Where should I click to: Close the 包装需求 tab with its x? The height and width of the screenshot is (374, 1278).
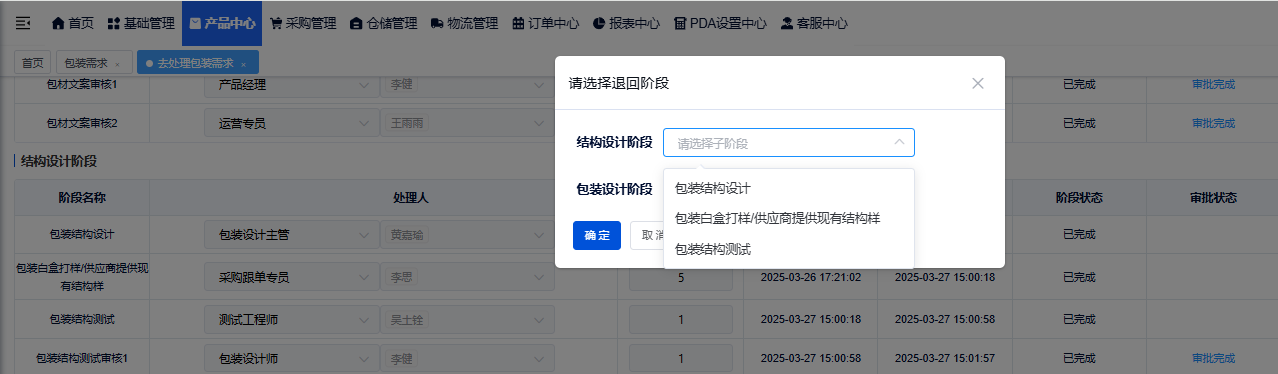117,64
